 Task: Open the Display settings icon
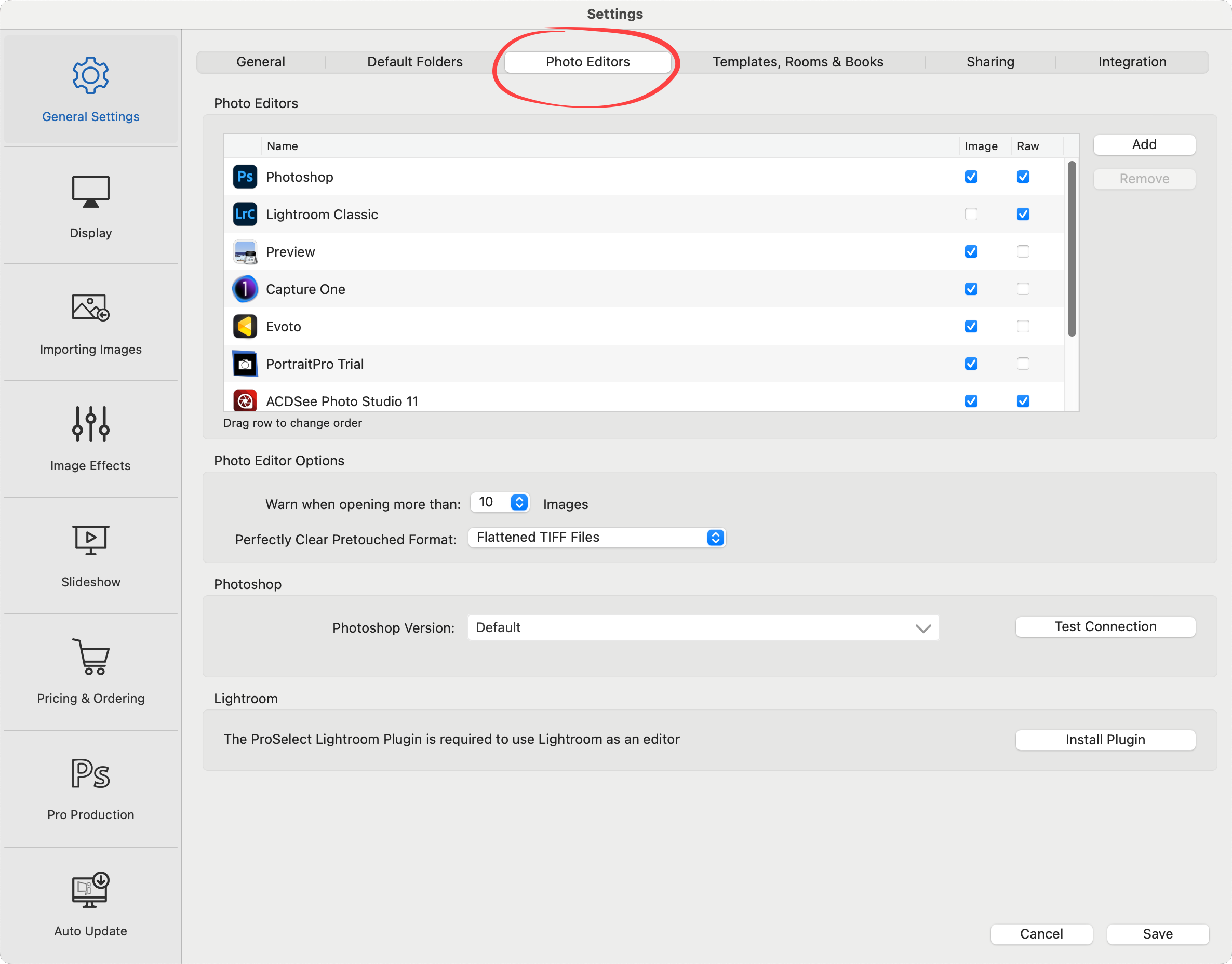tap(90, 192)
